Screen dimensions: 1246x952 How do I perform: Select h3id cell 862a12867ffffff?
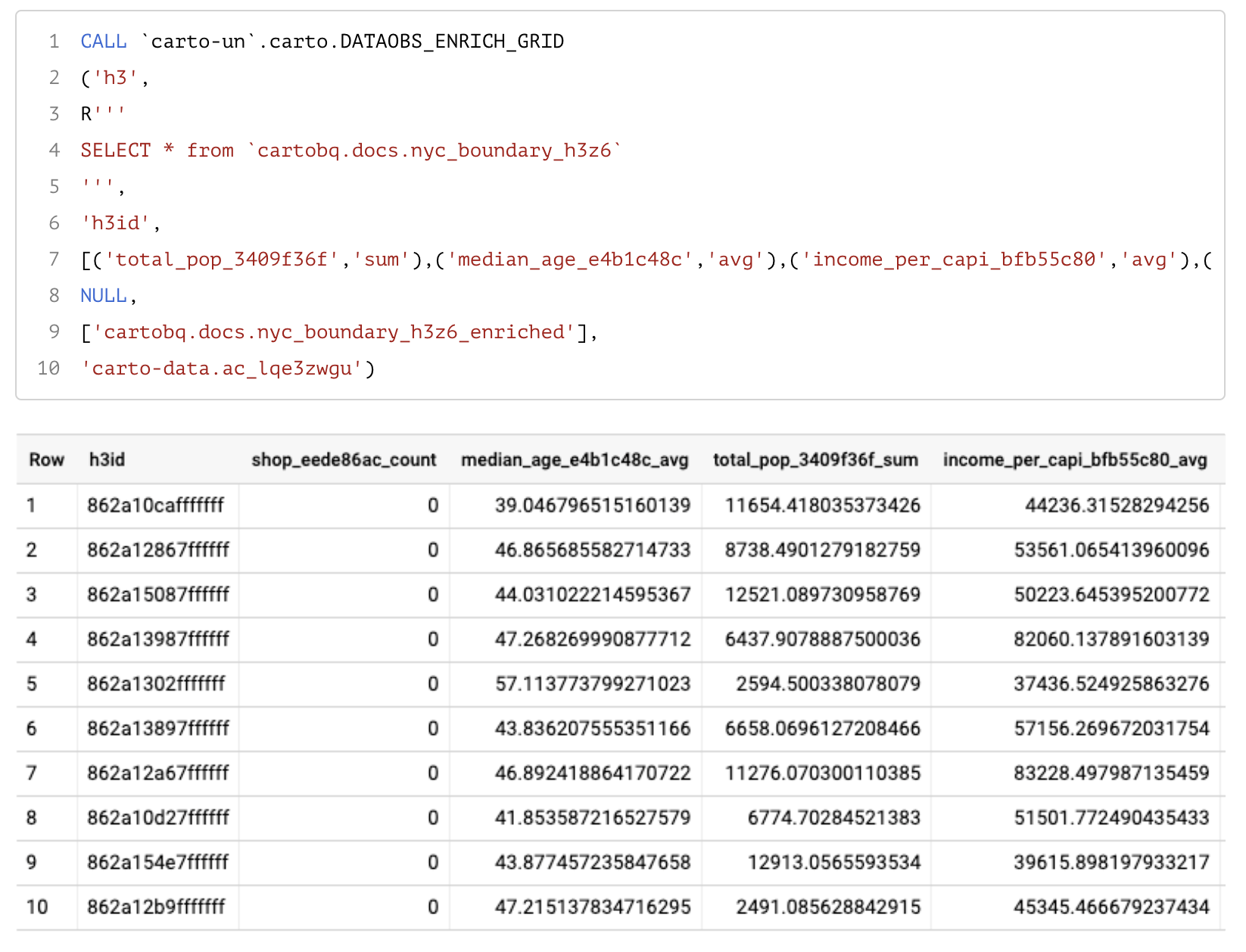pyautogui.click(x=157, y=549)
